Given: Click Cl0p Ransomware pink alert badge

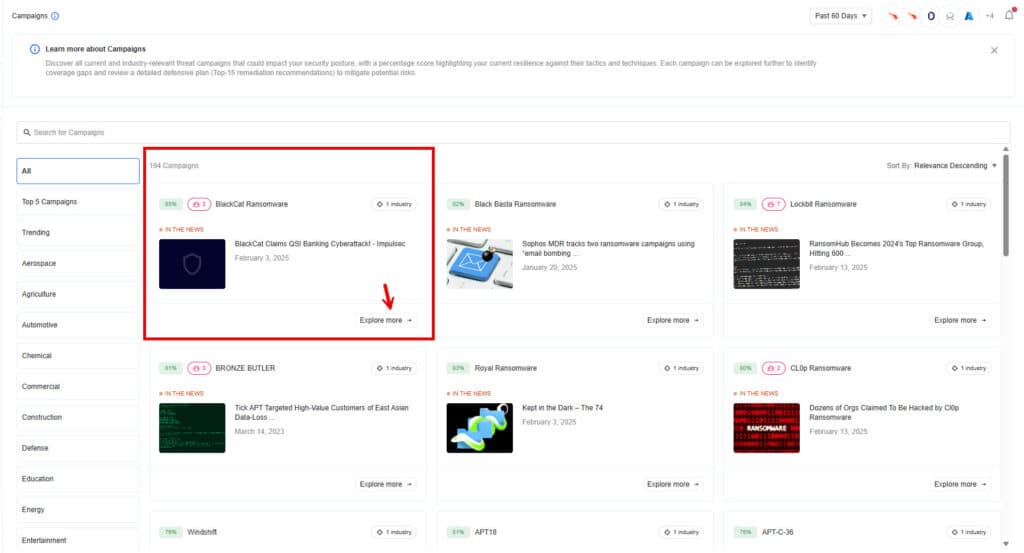Looking at the screenshot, I should click(774, 368).
